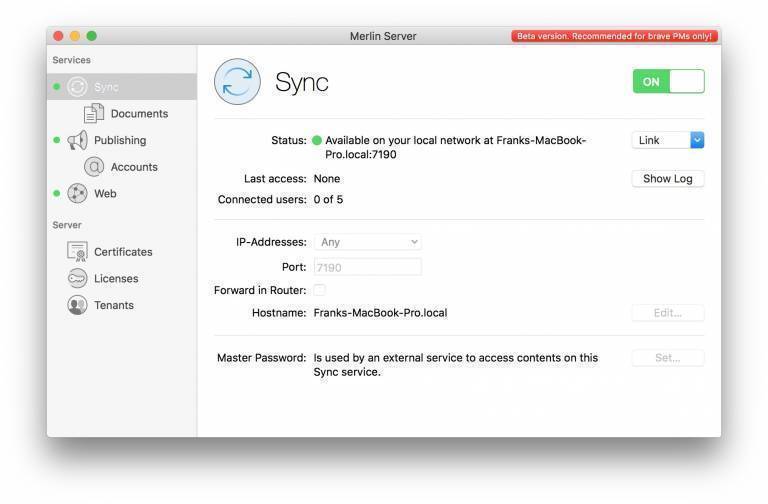Open Publishing megaphone icon
This screenshot has height=504, width=768.
tap(77, 140)
